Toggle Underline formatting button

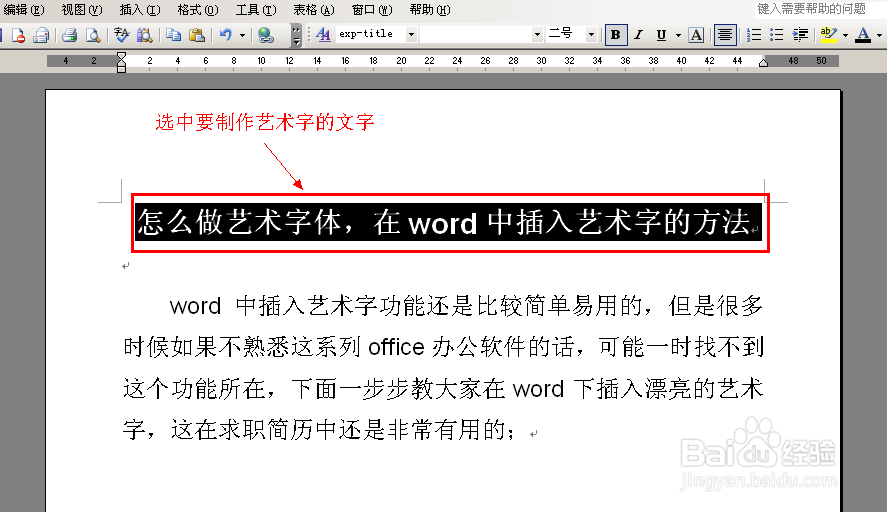[x=661, y=35]
